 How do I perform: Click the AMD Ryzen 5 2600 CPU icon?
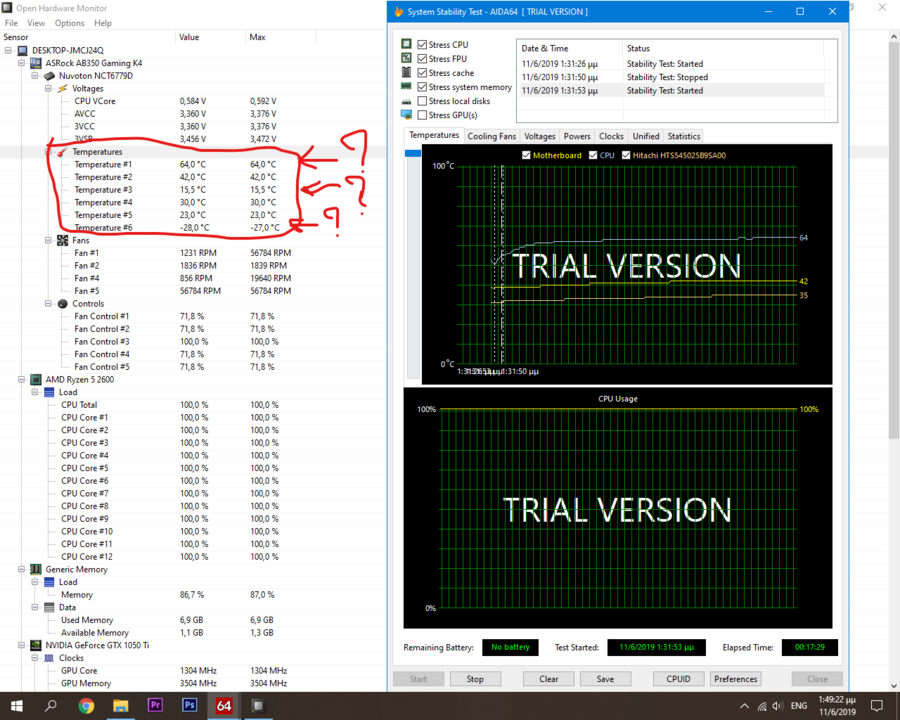click(36, 380)
